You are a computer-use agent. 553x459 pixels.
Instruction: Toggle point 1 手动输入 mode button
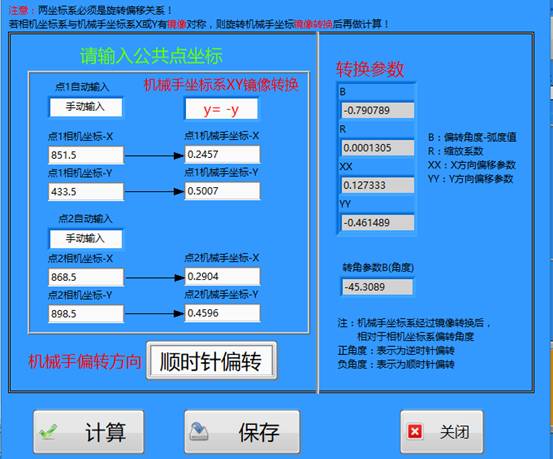[x=86, y=107]
